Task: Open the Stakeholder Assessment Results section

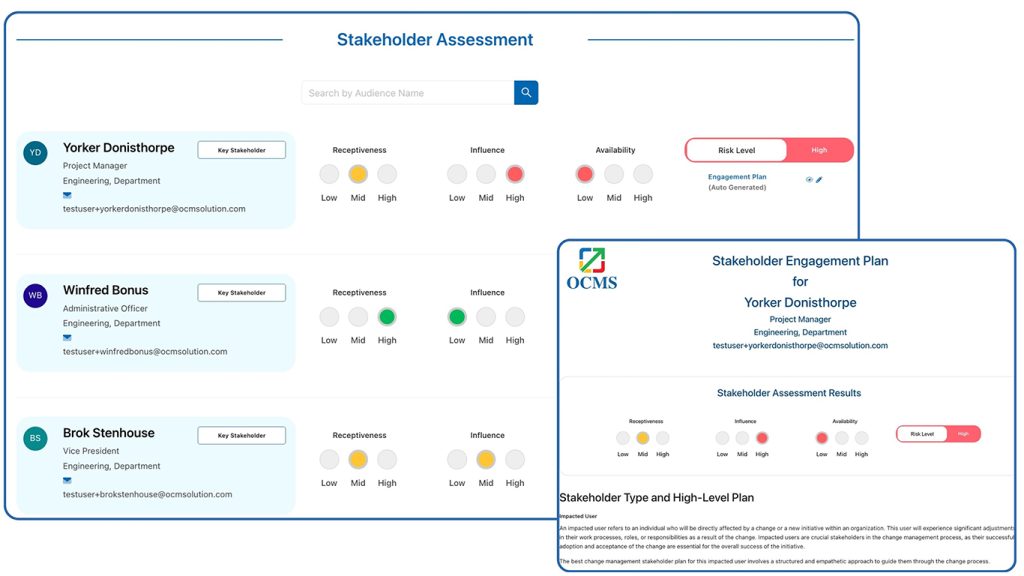Action: click(x=788, y=392)
